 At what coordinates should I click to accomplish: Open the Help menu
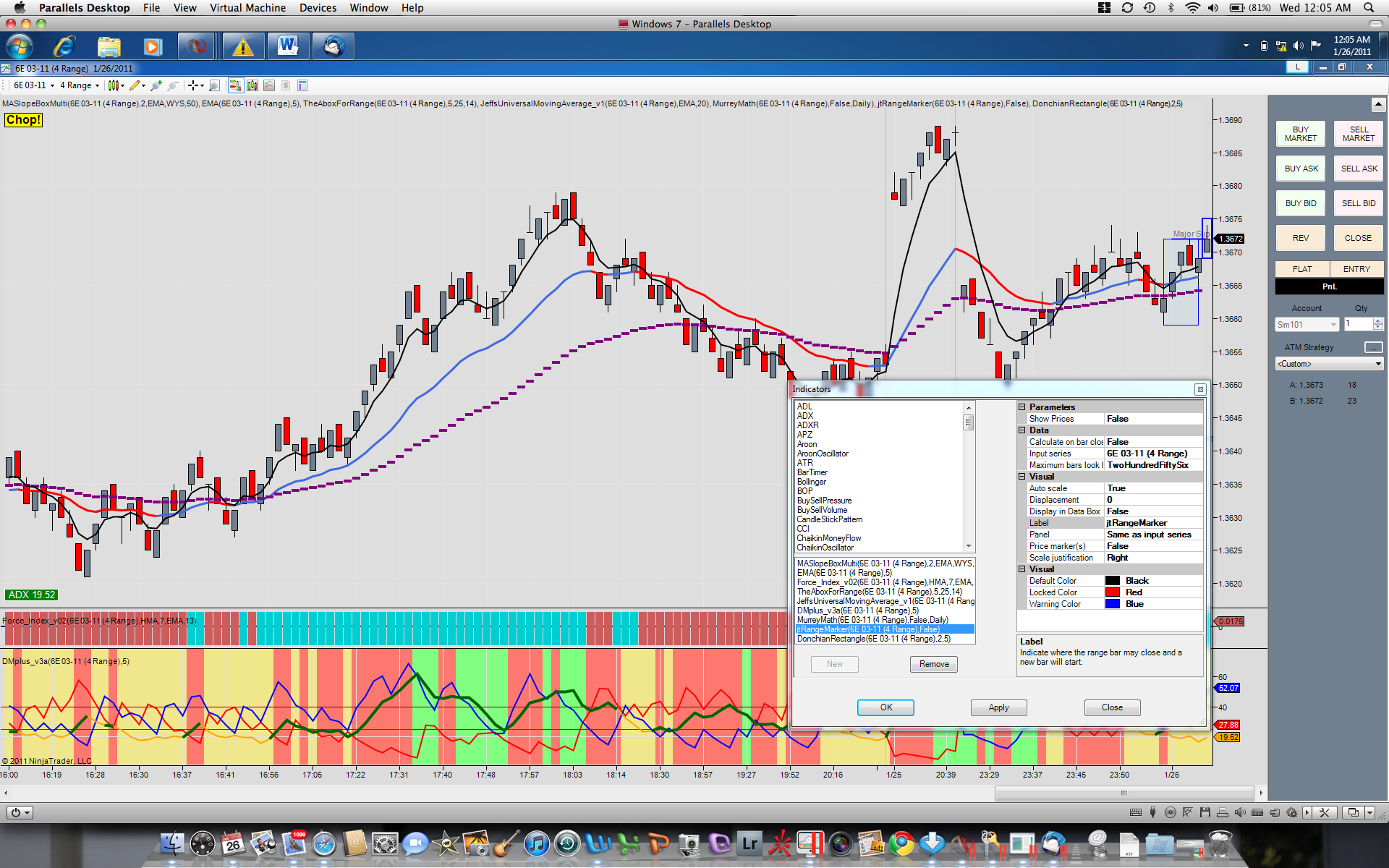(412, 8)
